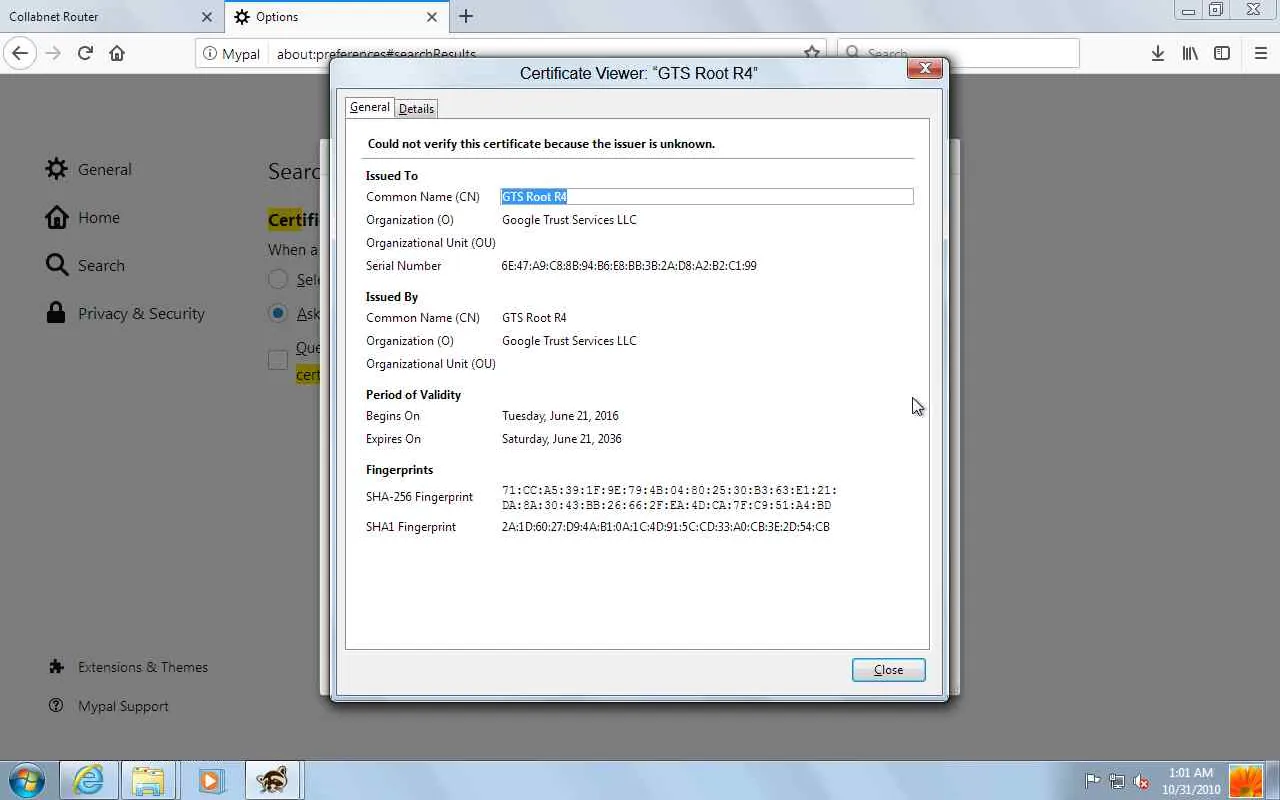Open the Downloads panel

[x=1157, y=53]
